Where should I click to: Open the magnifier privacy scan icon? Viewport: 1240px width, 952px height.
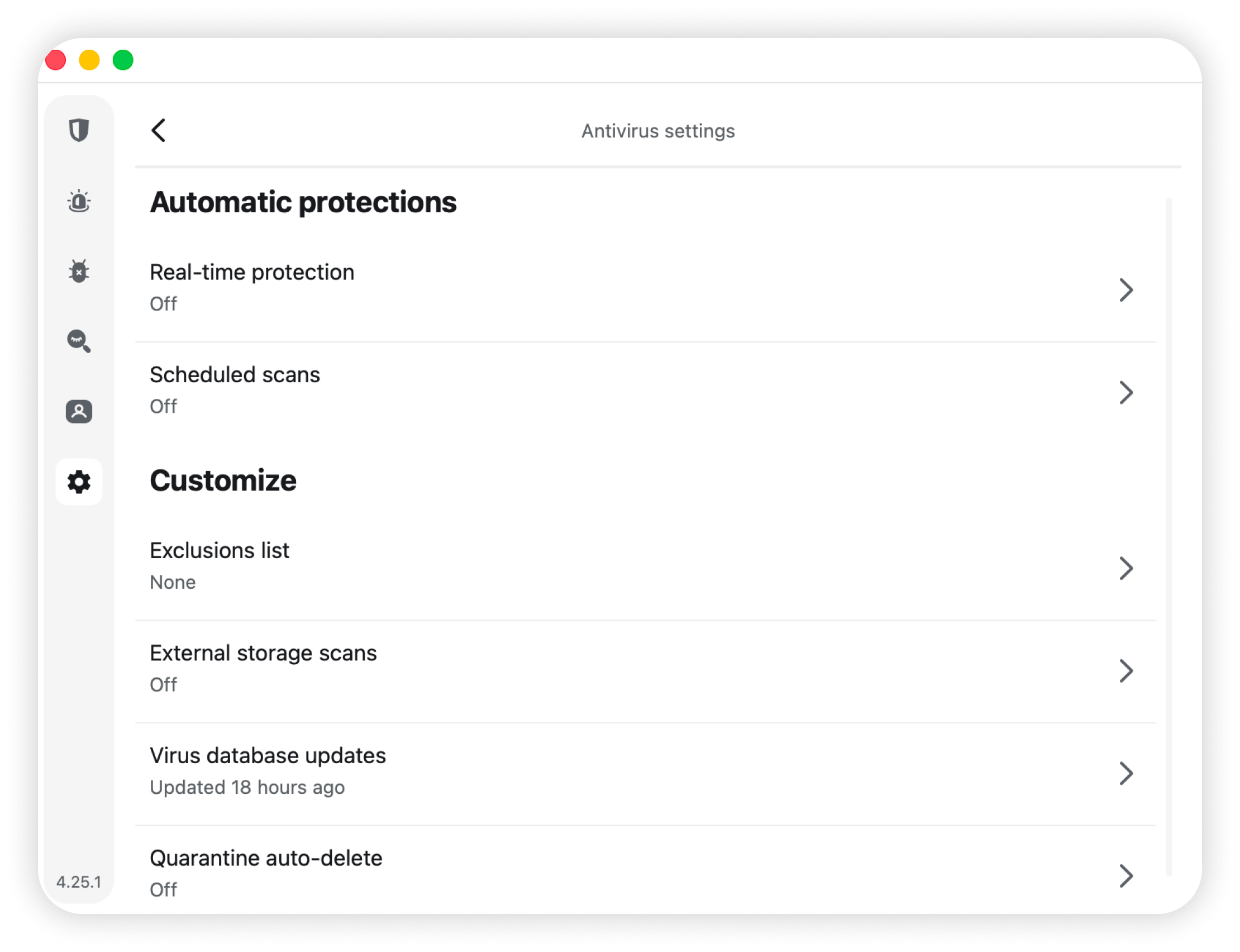[x=79, y=341]
